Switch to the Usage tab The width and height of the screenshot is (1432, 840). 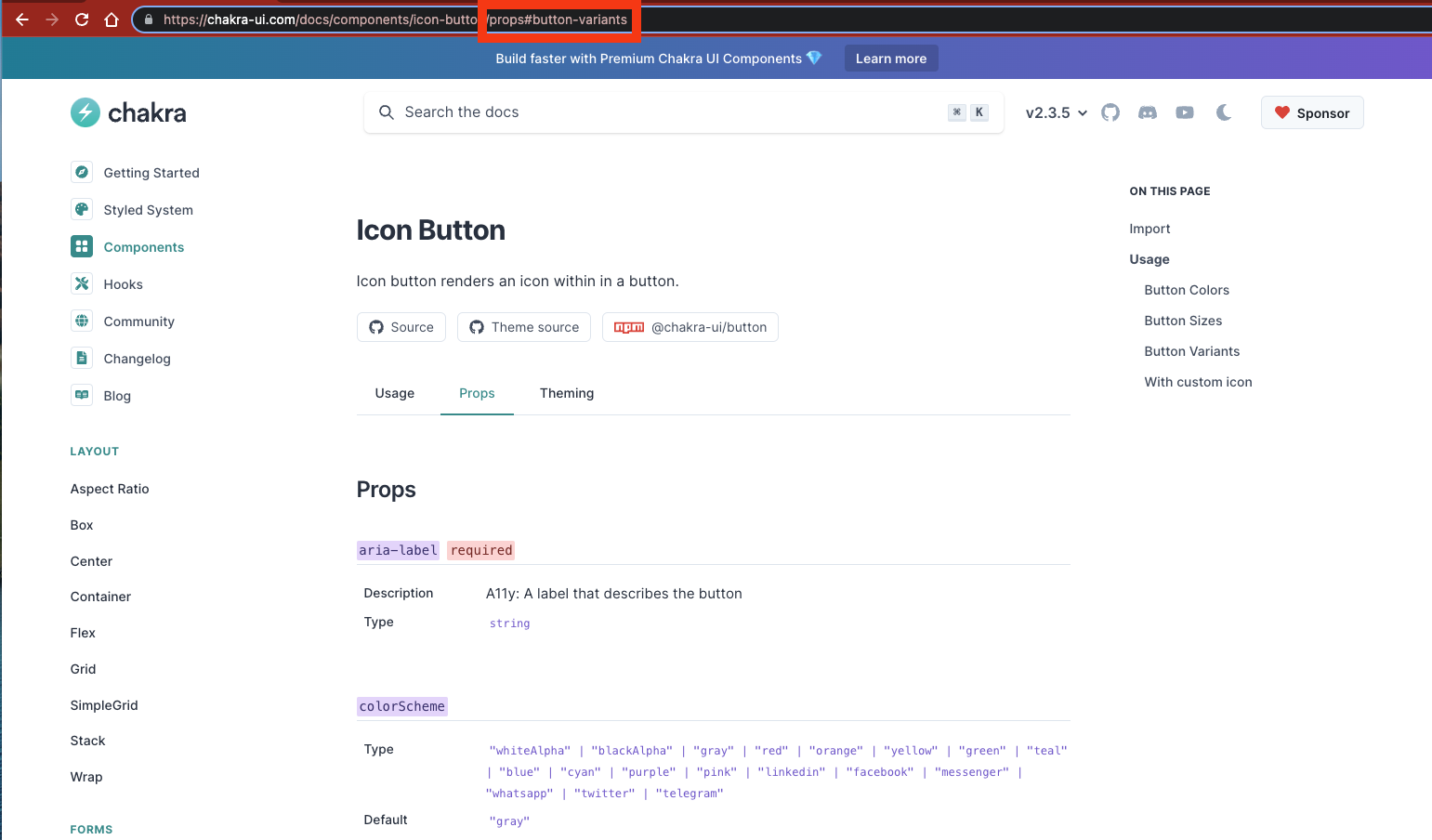(395, 393)
